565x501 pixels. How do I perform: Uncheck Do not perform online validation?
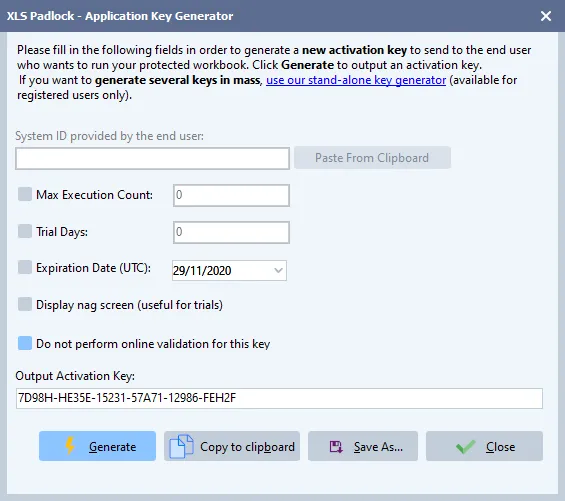coord(25,343)
